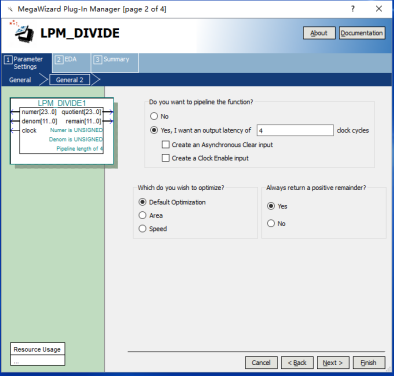Click 'Denom is UNSIGNED' text
395x376 pixels.
(76, 139)
